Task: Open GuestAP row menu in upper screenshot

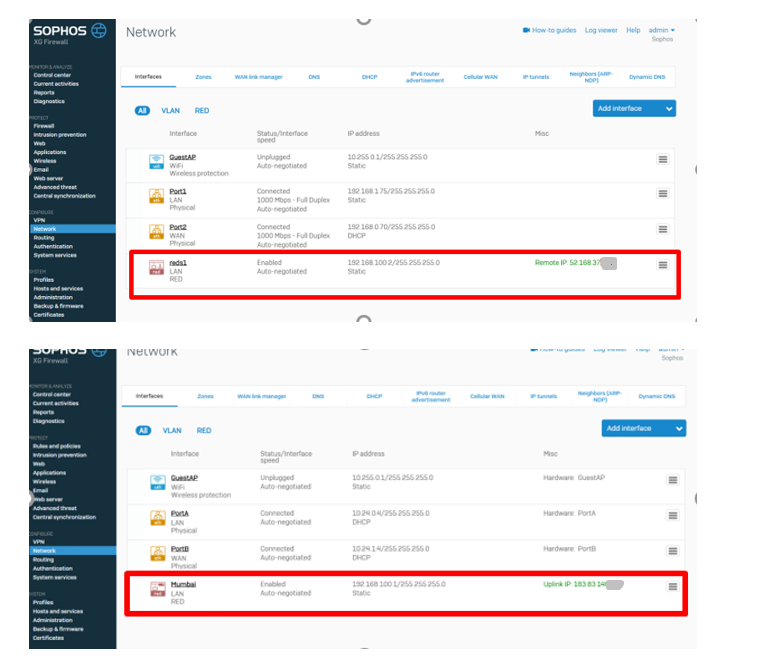Action: pyautogui.click(x=663, y=159)
